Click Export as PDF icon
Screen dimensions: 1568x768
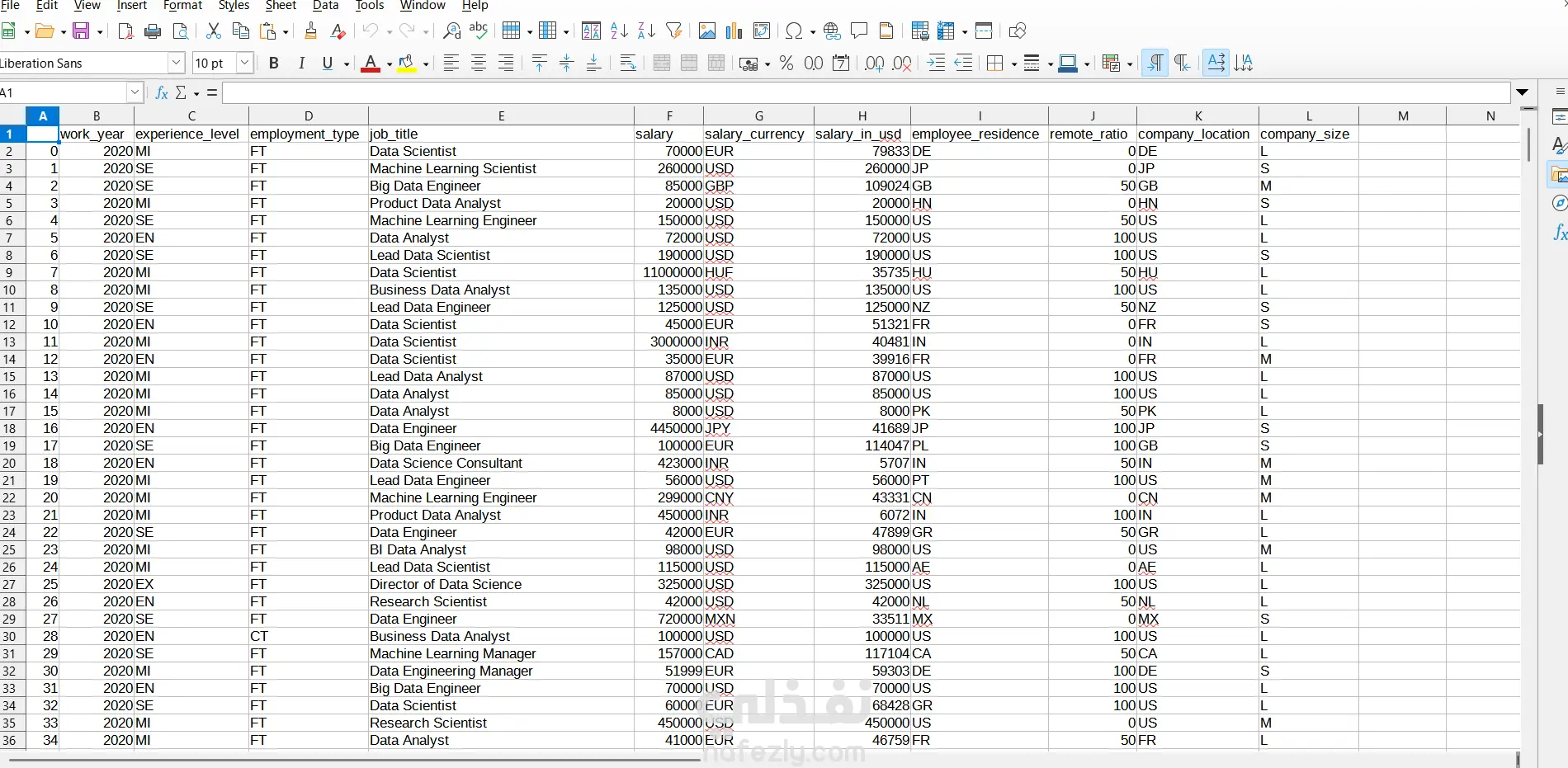pyautogui.click(x=125, y=31)
